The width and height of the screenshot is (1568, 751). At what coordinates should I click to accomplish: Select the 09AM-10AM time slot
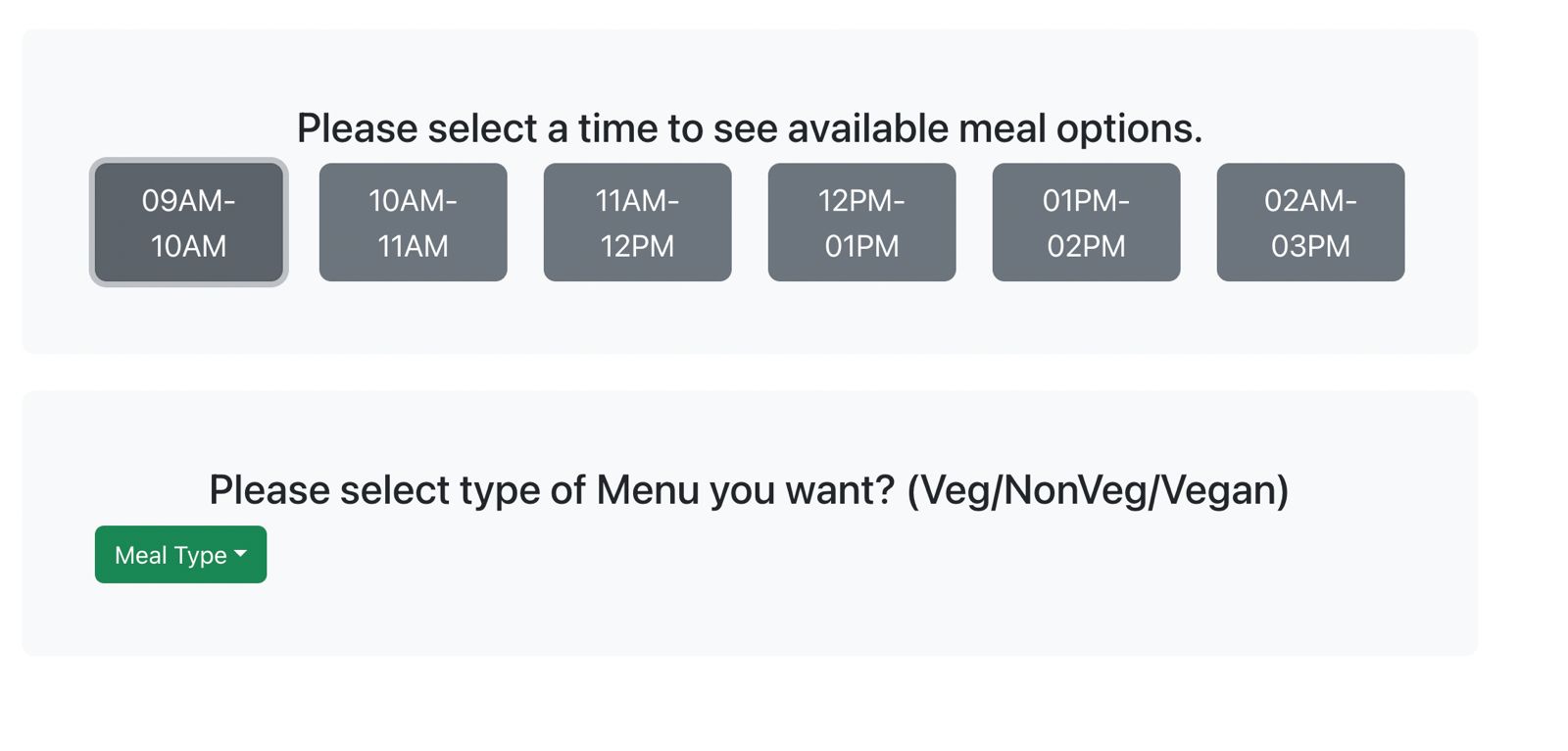[x=188, y=223]
